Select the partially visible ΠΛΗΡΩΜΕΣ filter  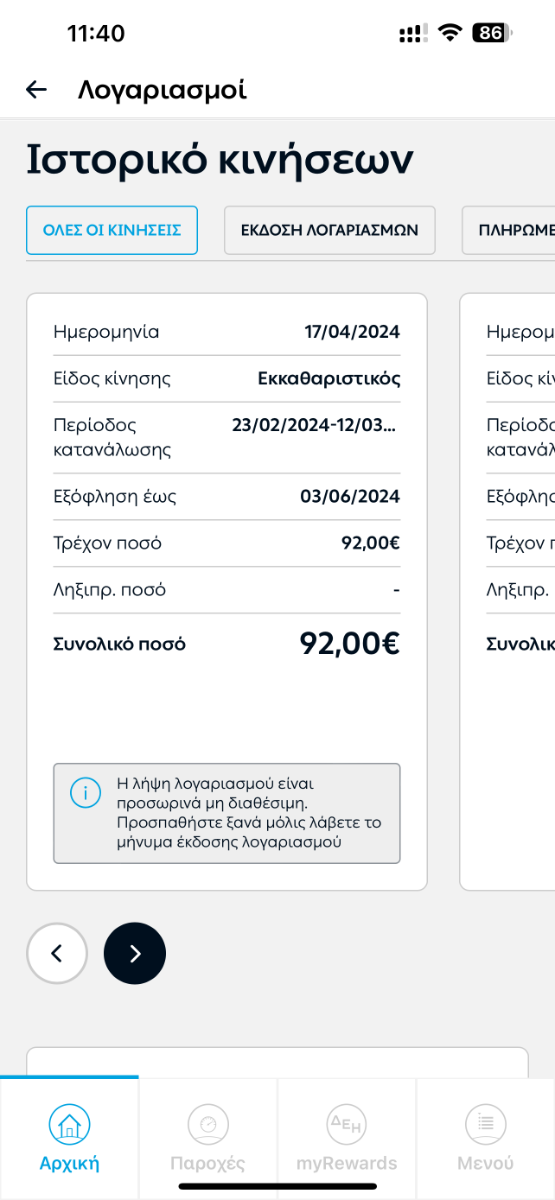pyautogui.click(x=508, y=230)
